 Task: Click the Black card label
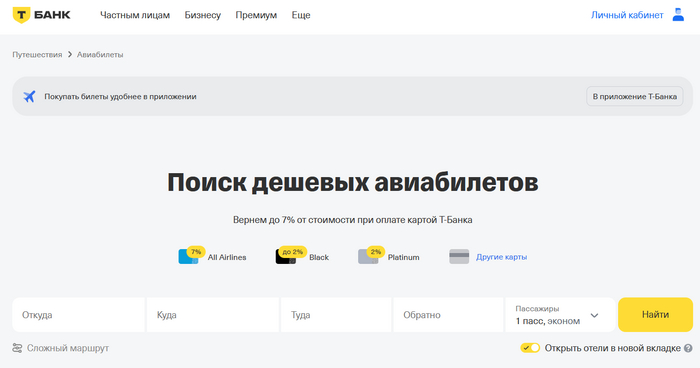click(x=319, y=257)
